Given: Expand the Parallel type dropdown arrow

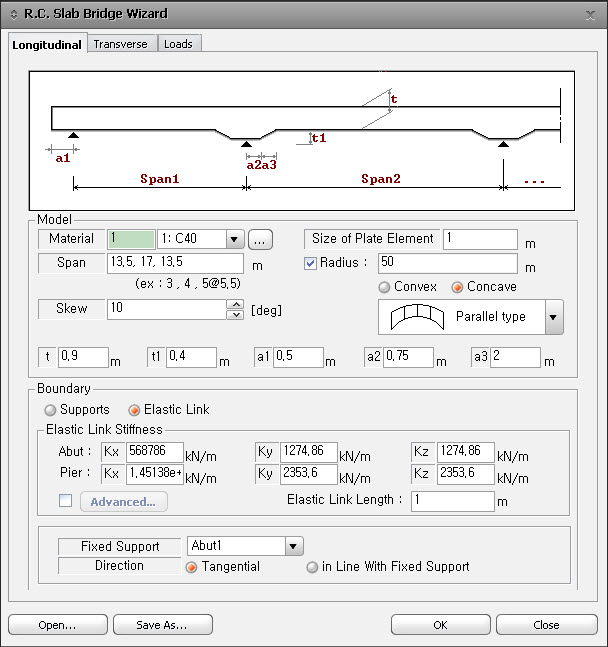Looking at the screenshot, I should (x=553, y=317).
